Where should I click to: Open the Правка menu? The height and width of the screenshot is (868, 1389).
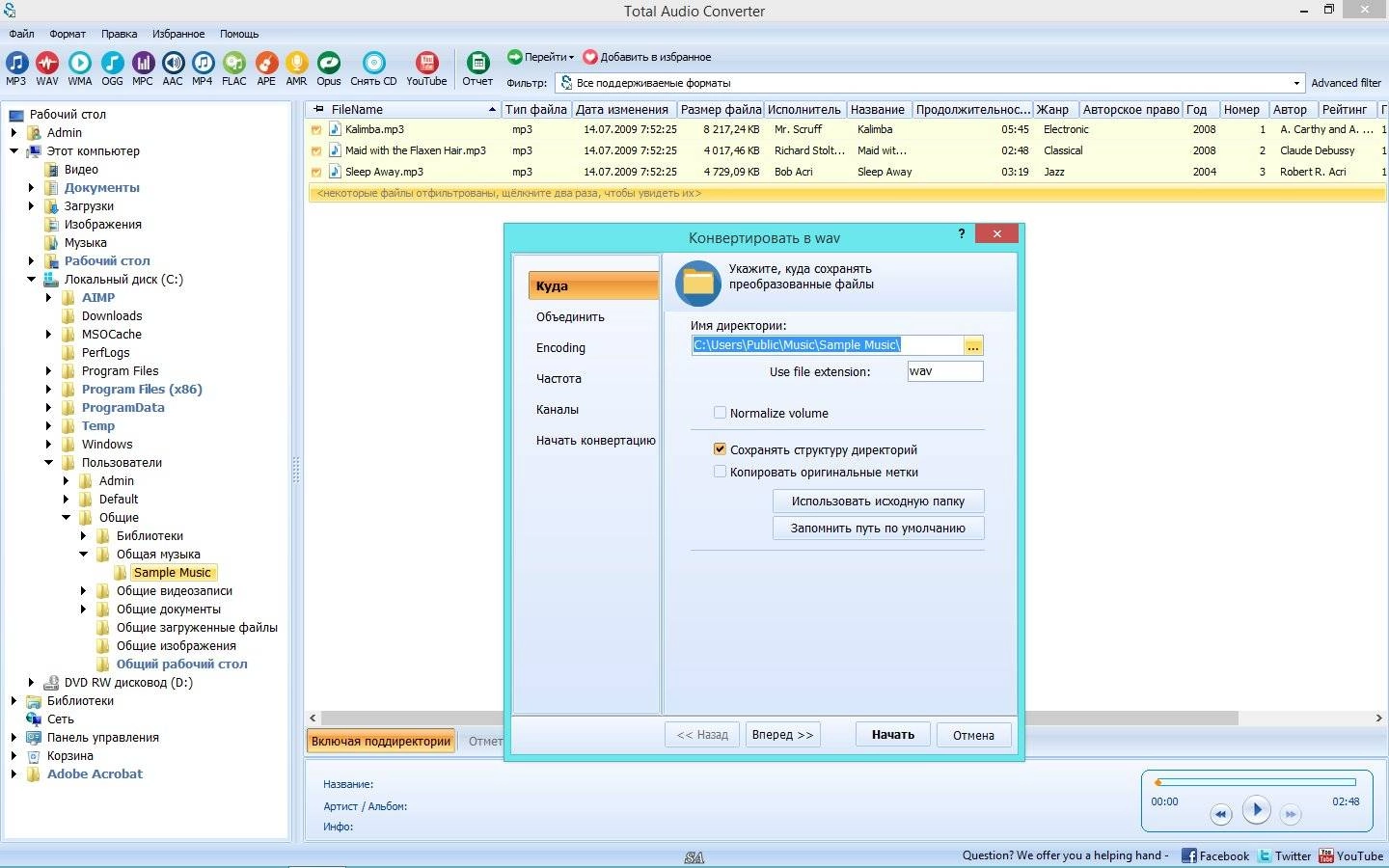[120, 34]
